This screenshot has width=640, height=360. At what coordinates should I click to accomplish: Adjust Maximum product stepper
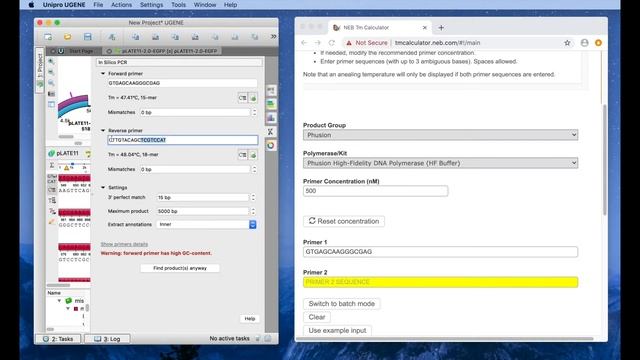point(253,211)
